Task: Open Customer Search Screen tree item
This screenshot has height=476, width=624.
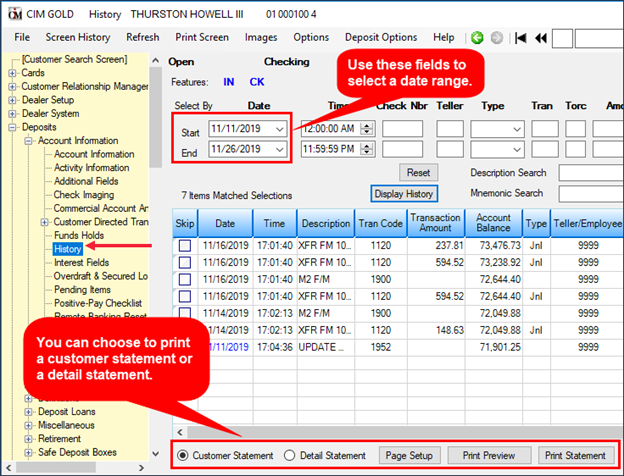Action: [74, 59]
